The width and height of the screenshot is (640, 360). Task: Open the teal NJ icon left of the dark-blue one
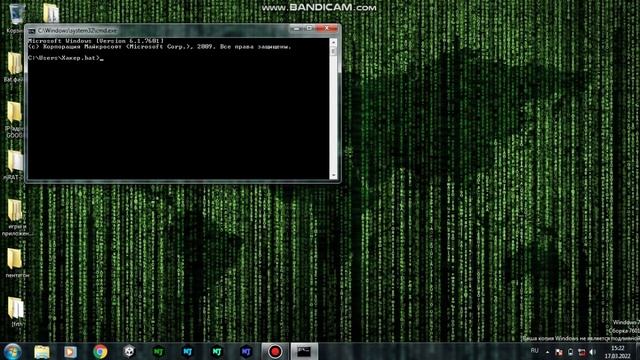pos(217,351)
